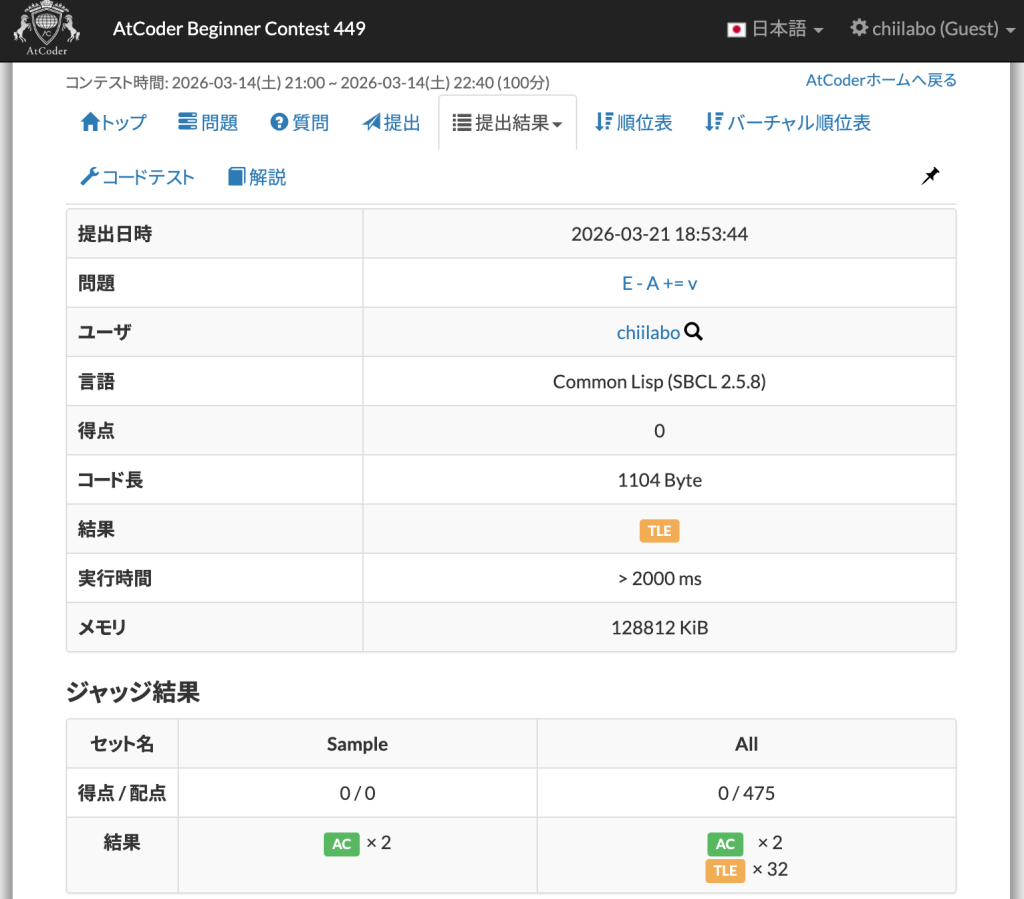Image resolution: width=1024 pixels, height=899 pixels.
Task: Click the TLE × 32 badge under All
Action: (x=726, y=870)
